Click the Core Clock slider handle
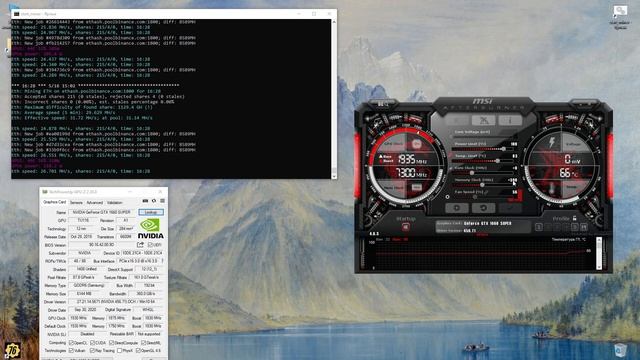The height and width of the screenshot is (360, 640). (x=472, y=173)
